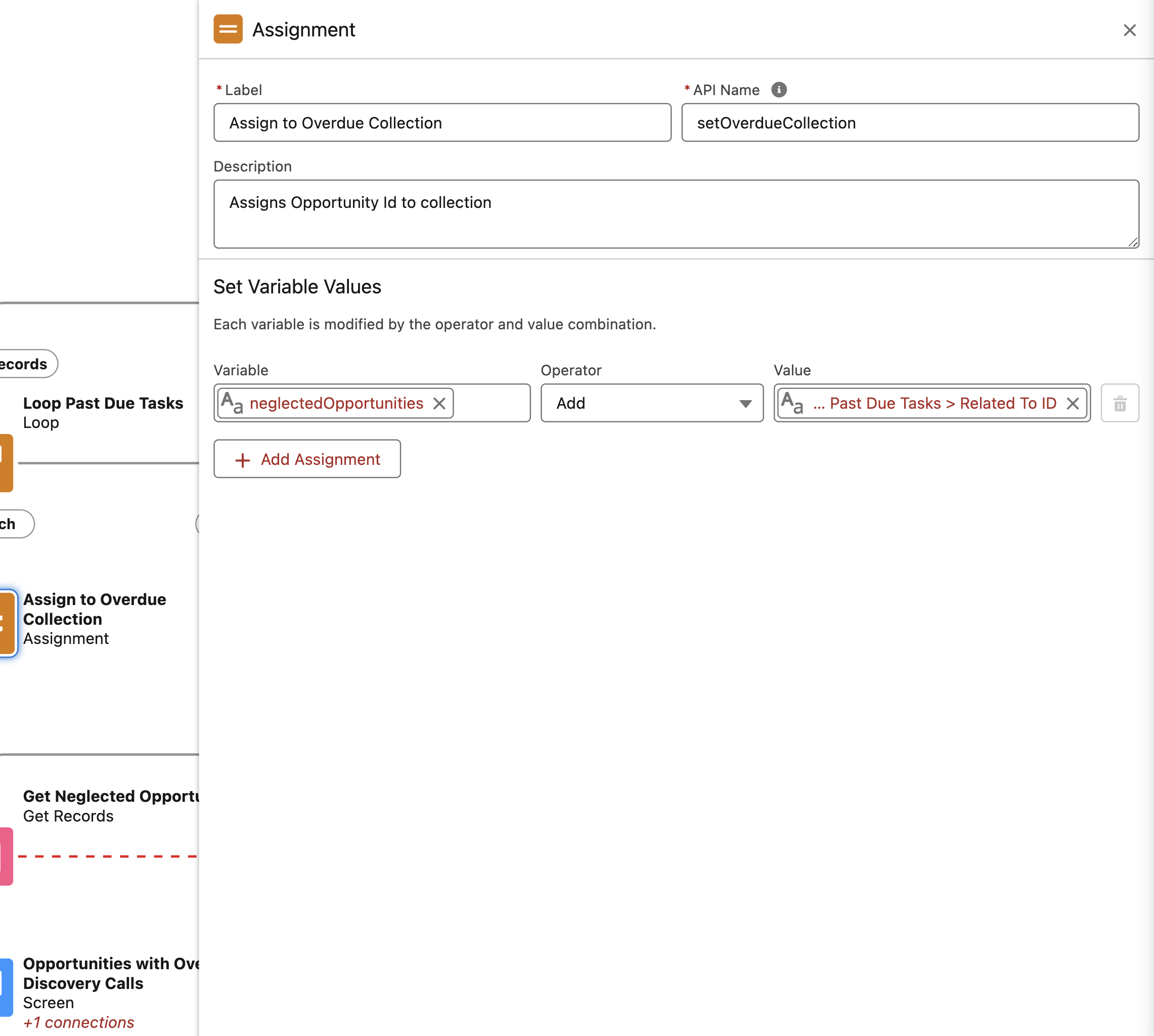The width and height of the screenshot is (1154, 1036).
Task: Open the Operator dropdown showing Add
Action: 651,403
